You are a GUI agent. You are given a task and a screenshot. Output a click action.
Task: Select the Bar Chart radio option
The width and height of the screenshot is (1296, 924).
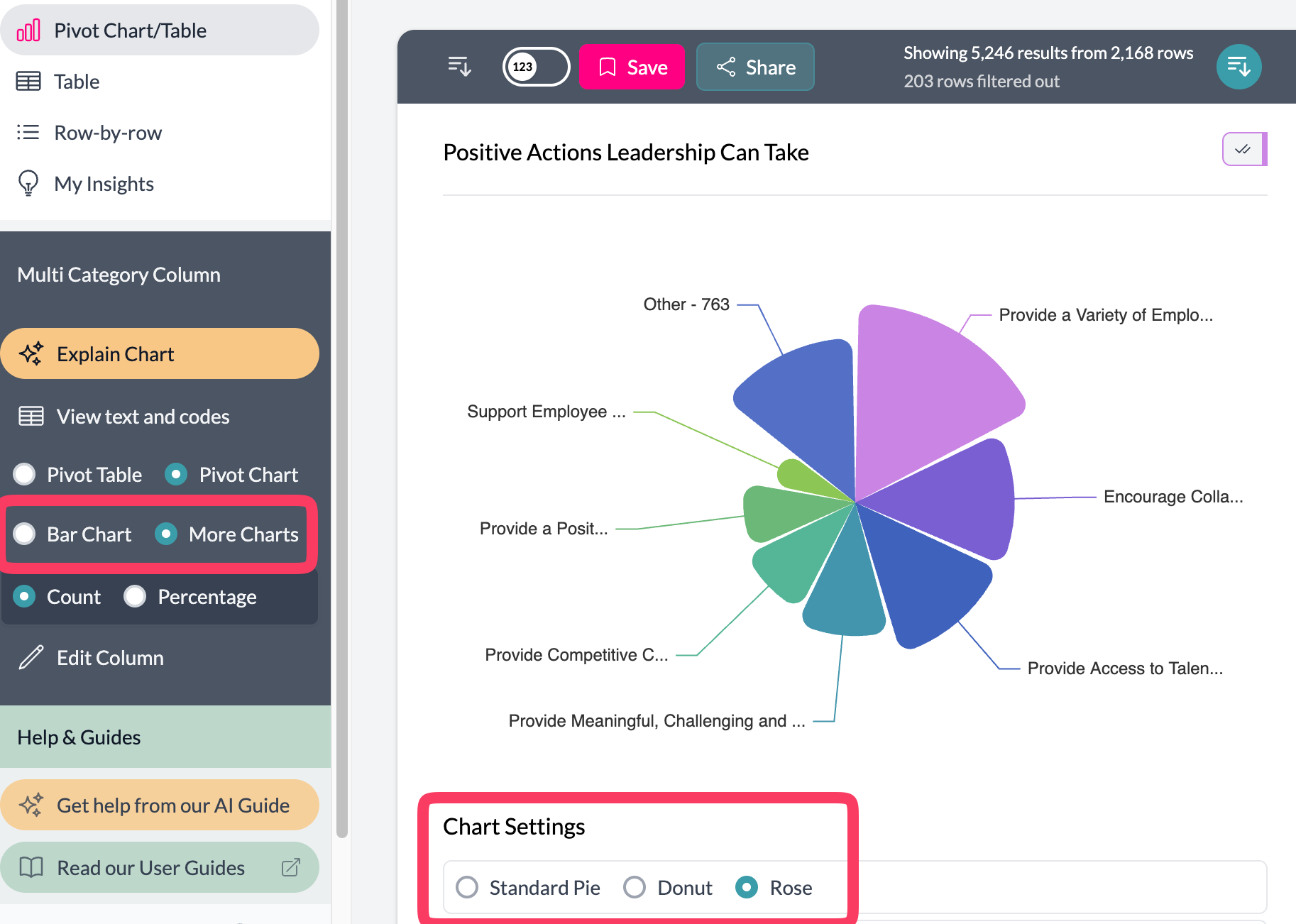point(25,534)
